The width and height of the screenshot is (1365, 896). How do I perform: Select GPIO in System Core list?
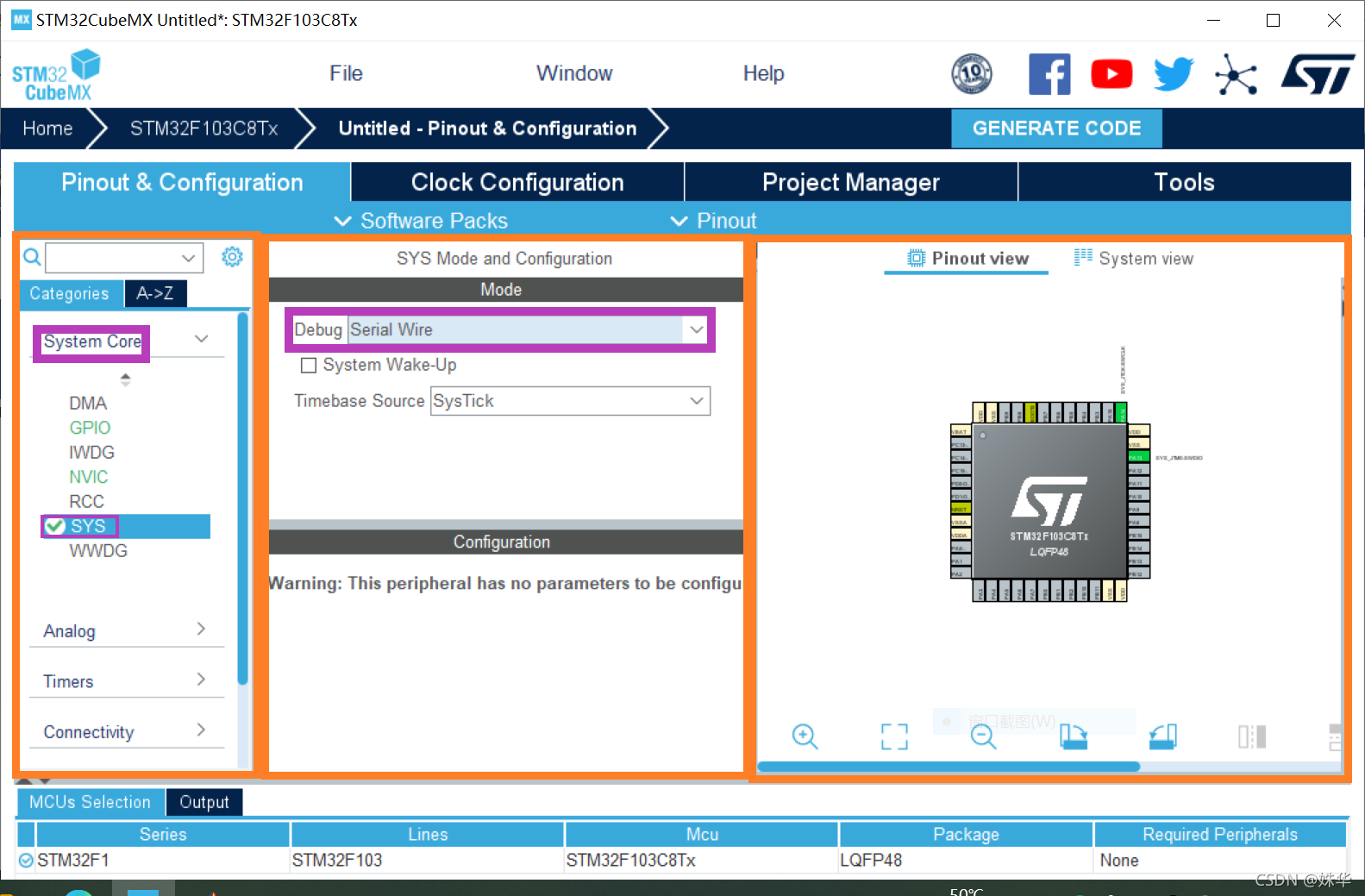(x=90, y=428)
